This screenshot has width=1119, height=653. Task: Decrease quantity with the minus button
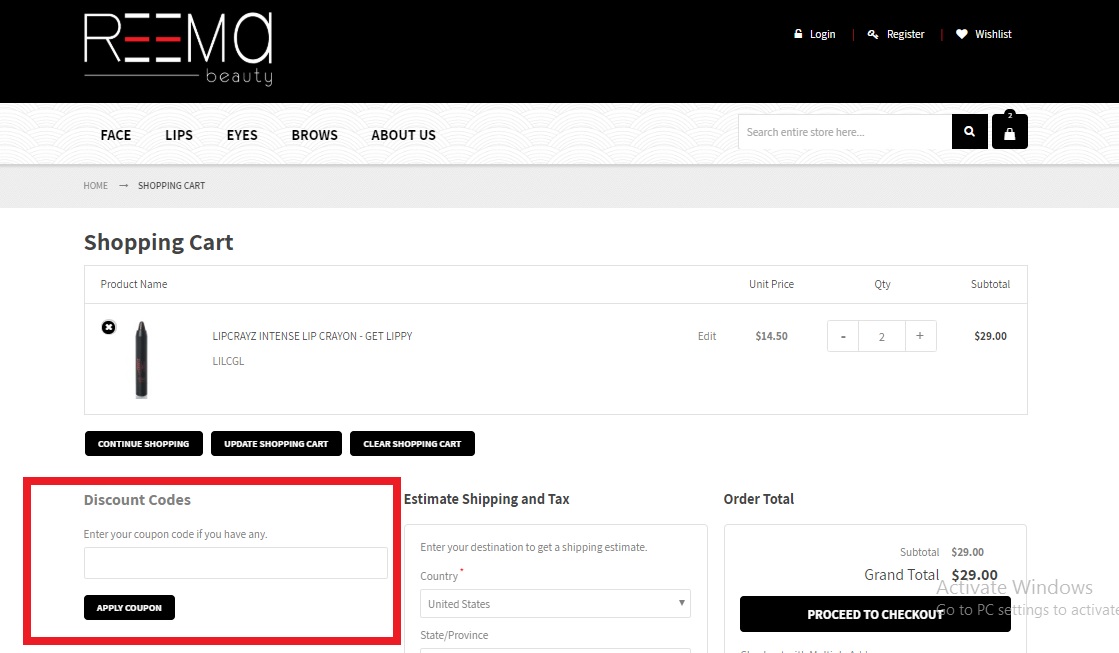point(843,336)
